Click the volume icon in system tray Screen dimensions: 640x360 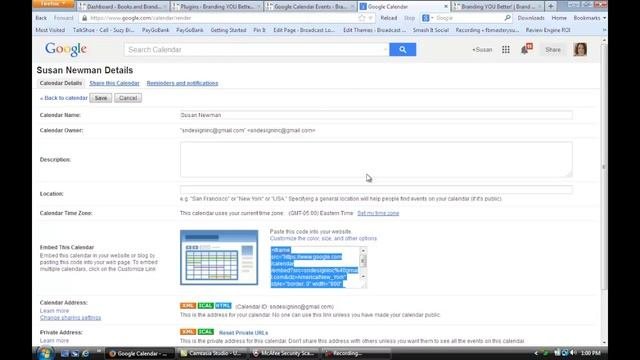point(573,353)
